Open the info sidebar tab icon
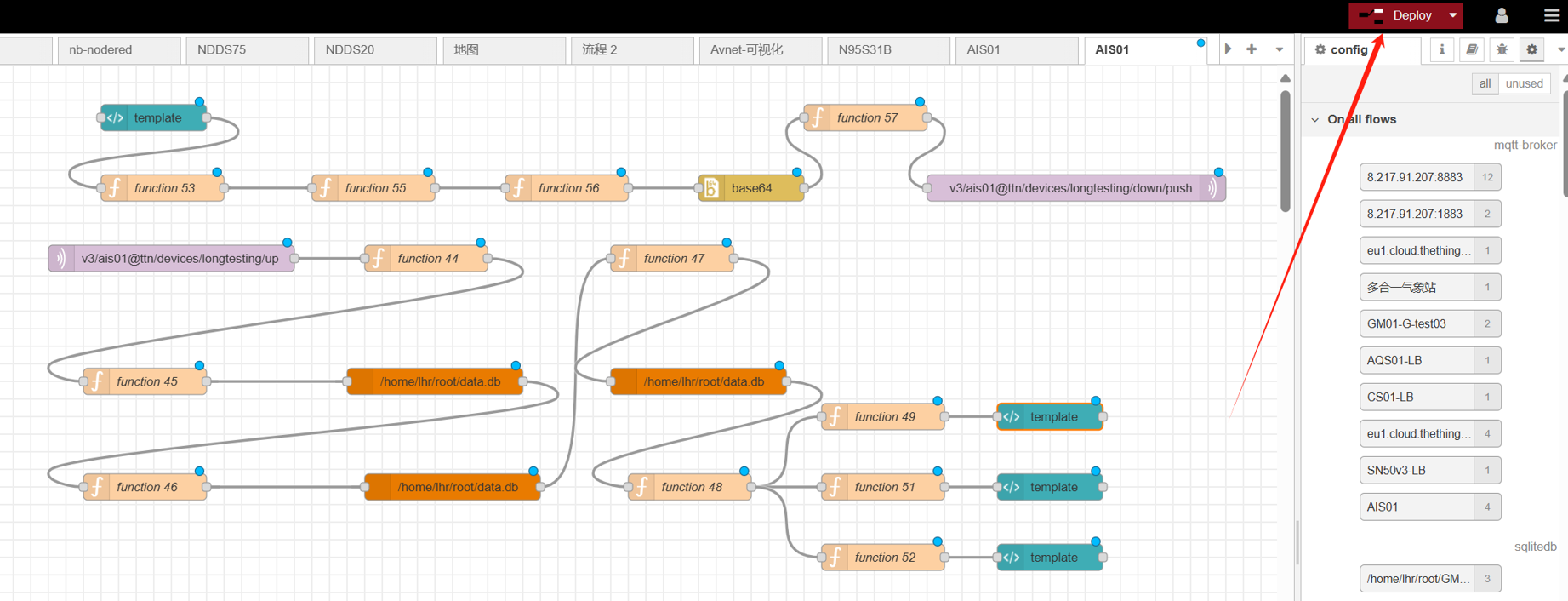Screen dimensions: 1568x601 [1442, 49]
